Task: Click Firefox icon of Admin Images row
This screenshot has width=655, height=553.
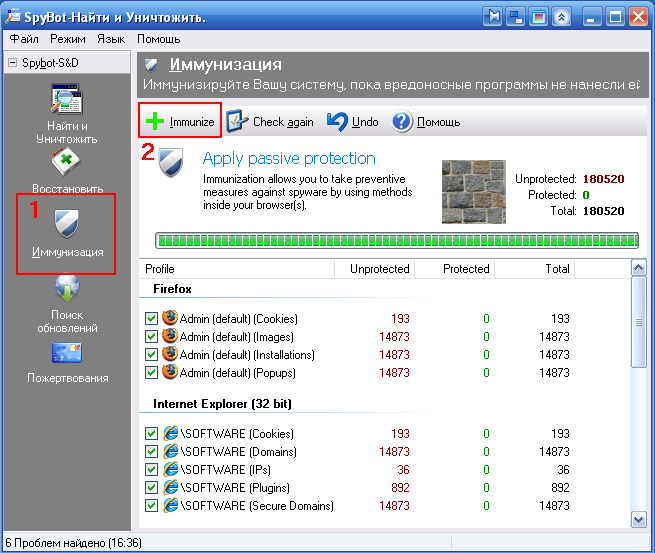Action: tap(170, 336)
